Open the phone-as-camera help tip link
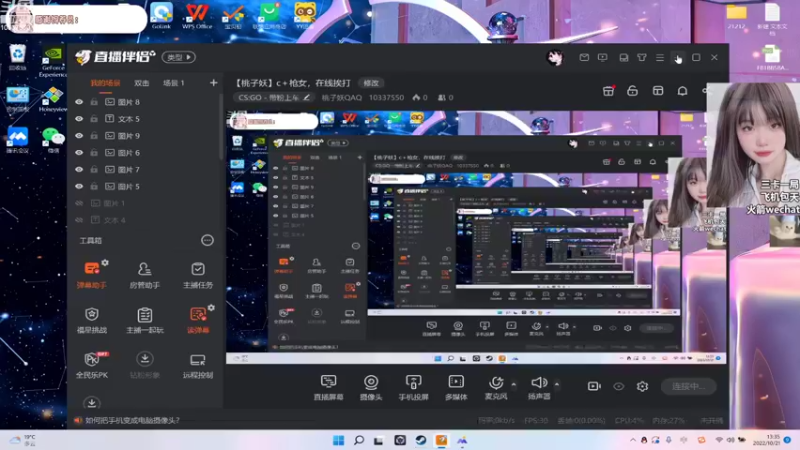This screenshot has height=450, width=800. (x=132, y=420)
